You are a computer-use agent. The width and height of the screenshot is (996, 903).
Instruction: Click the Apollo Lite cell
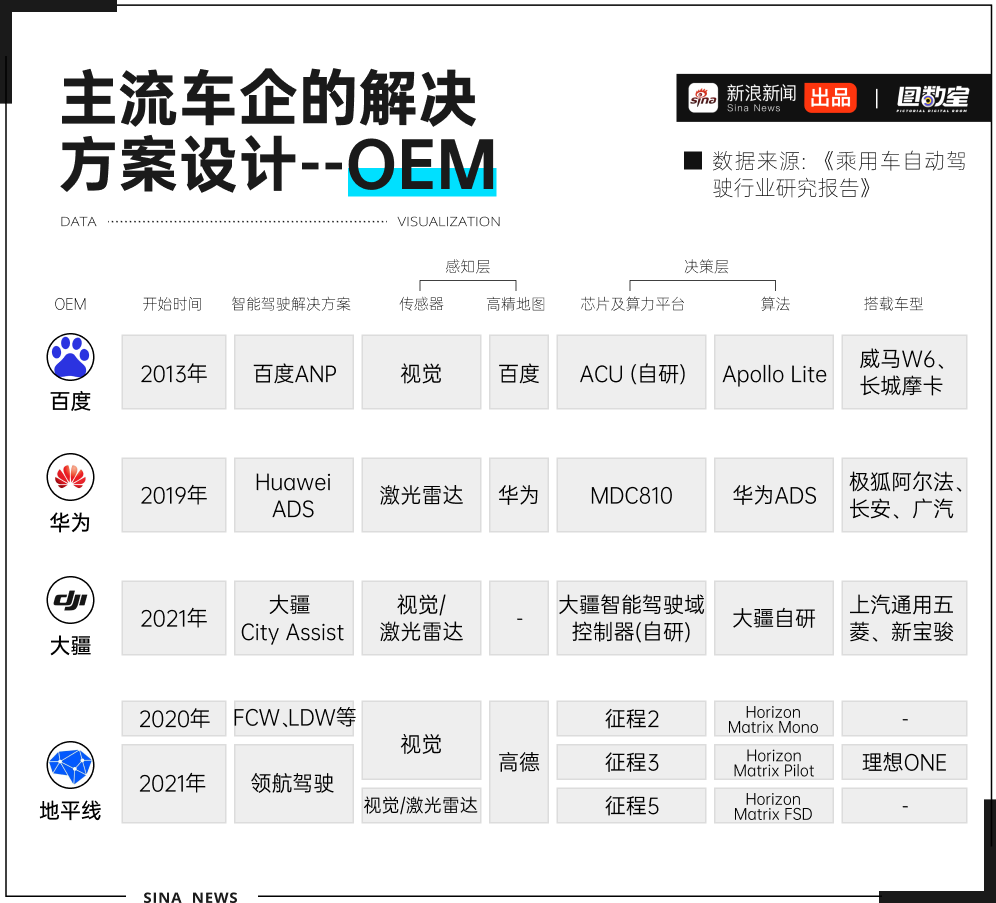[x=774, y=372]
